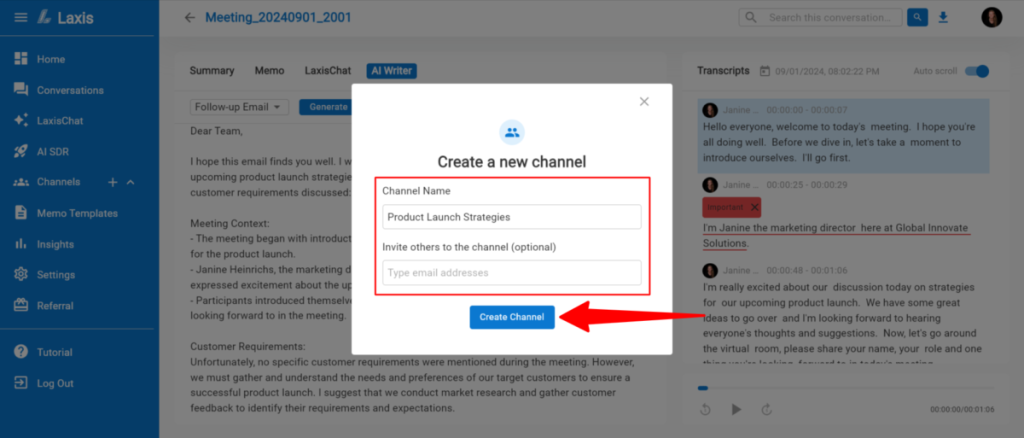This screenshot has height=438, width=1024.
Task: Click the Channel Name input field
Action: coord(511,217)
